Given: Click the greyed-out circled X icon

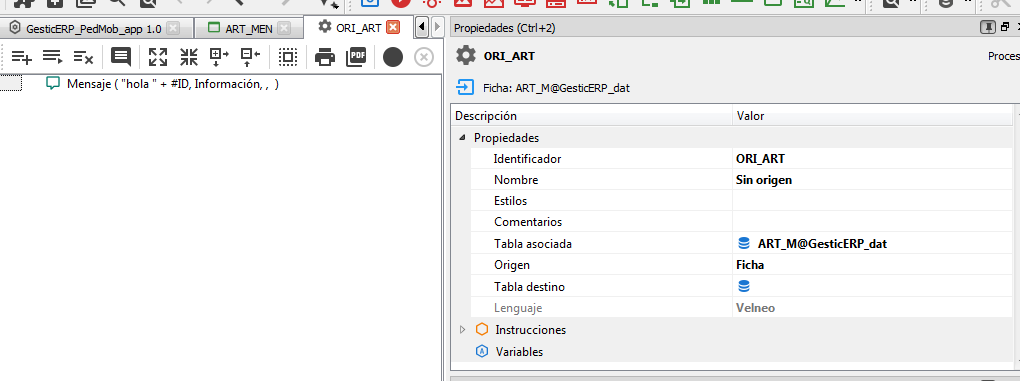Looking at the screenshot, I should tap(423, 57).
